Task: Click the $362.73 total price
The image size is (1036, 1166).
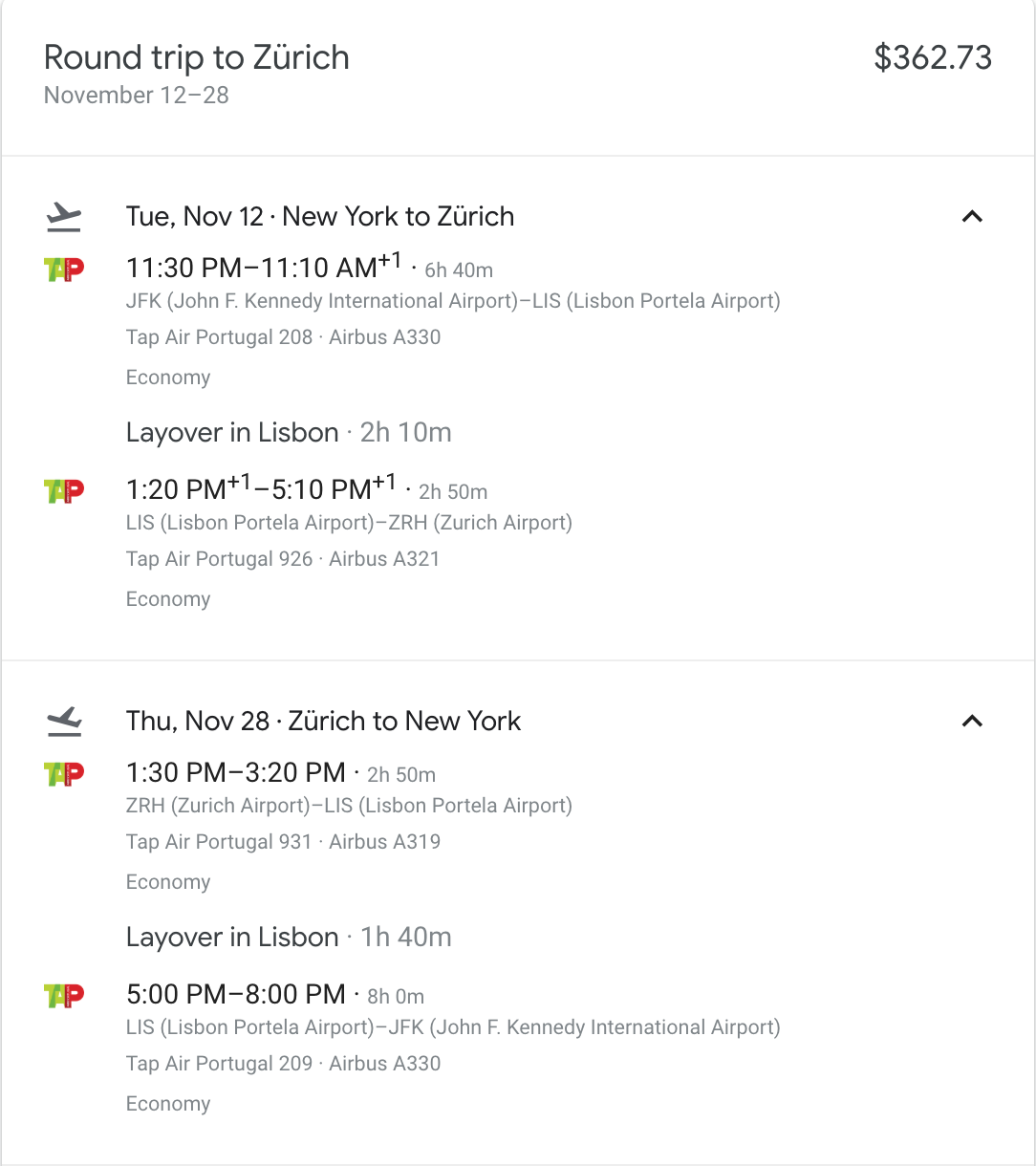Action: point(933,57)
